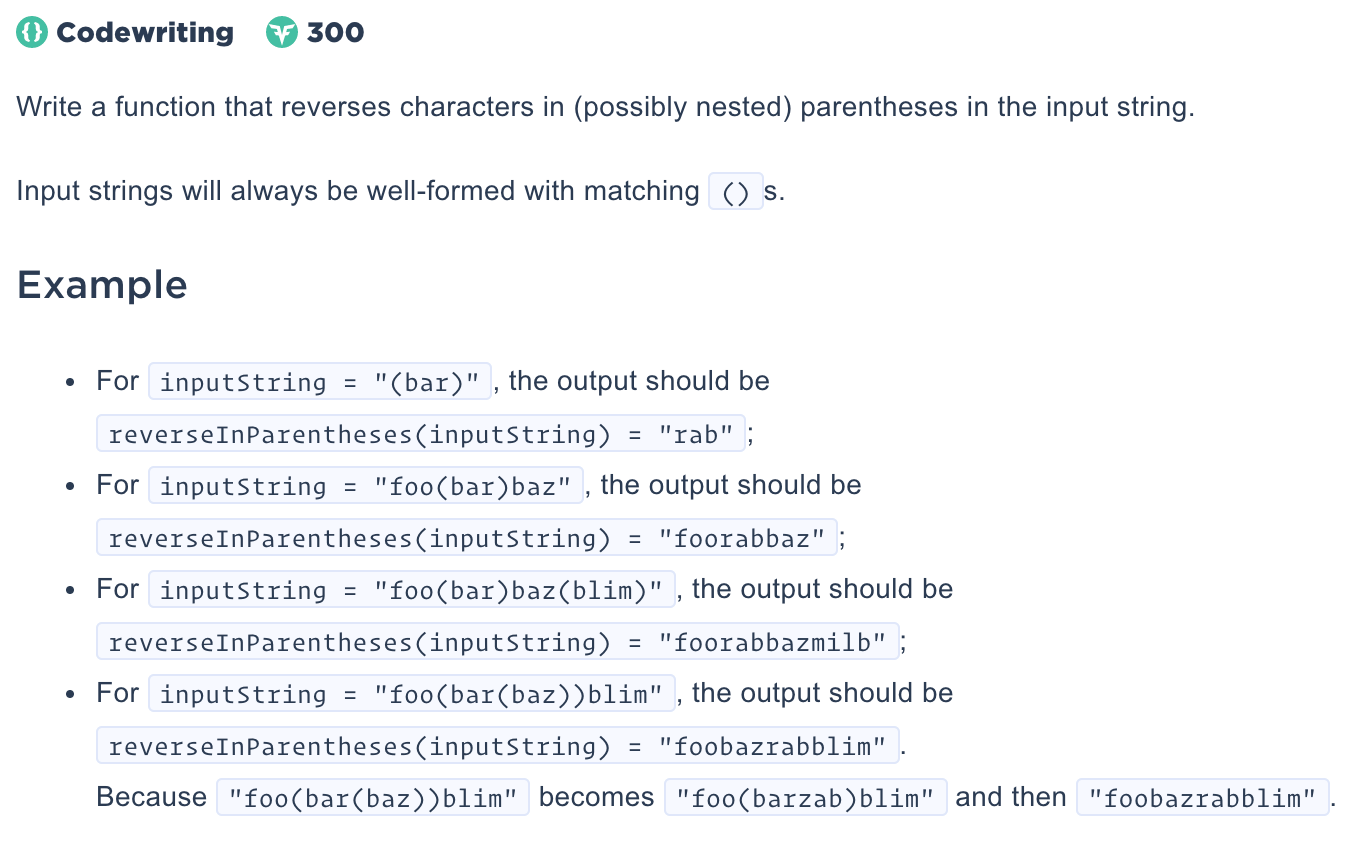Click the 'Input strings will always be well-formed' sentence

pyautogui.click(x=401, y=191)
